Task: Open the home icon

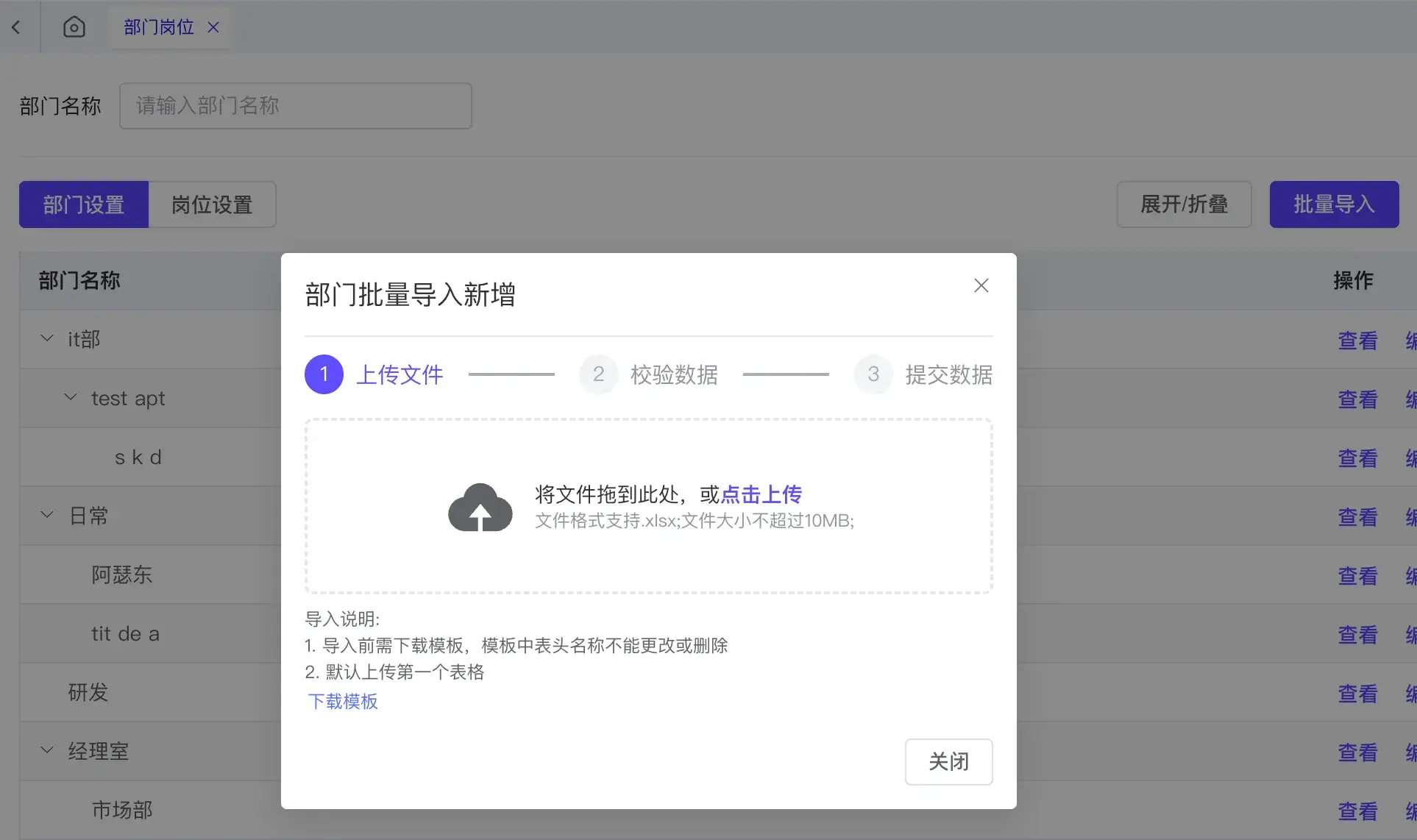Action: coord(74,27)
